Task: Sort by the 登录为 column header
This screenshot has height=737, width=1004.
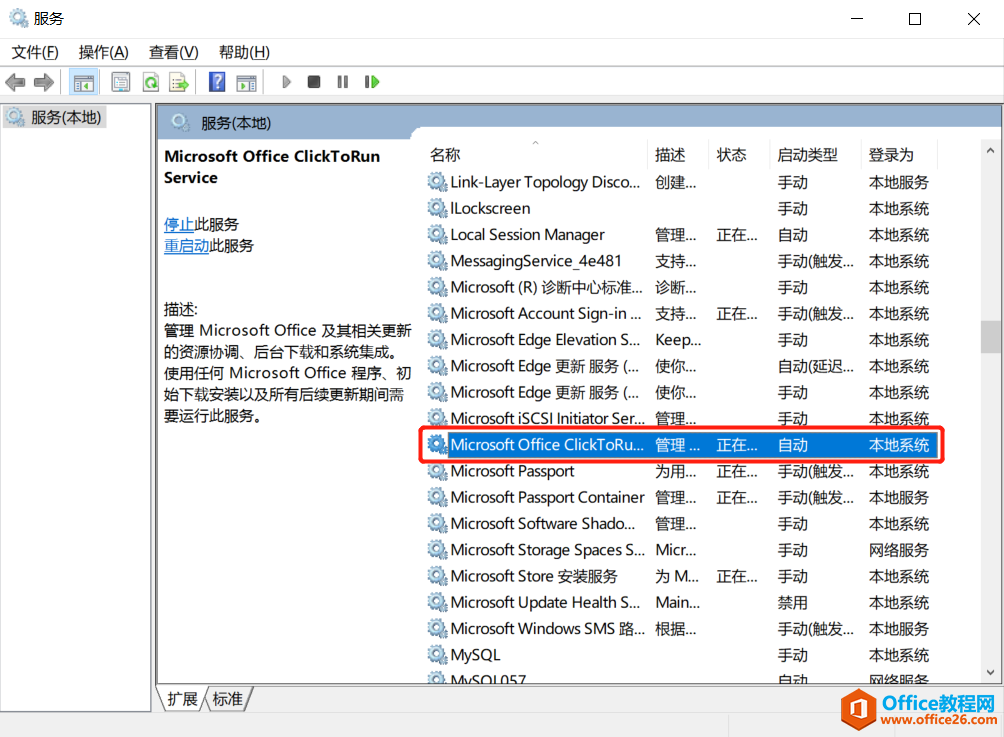Action: (898, 154)
